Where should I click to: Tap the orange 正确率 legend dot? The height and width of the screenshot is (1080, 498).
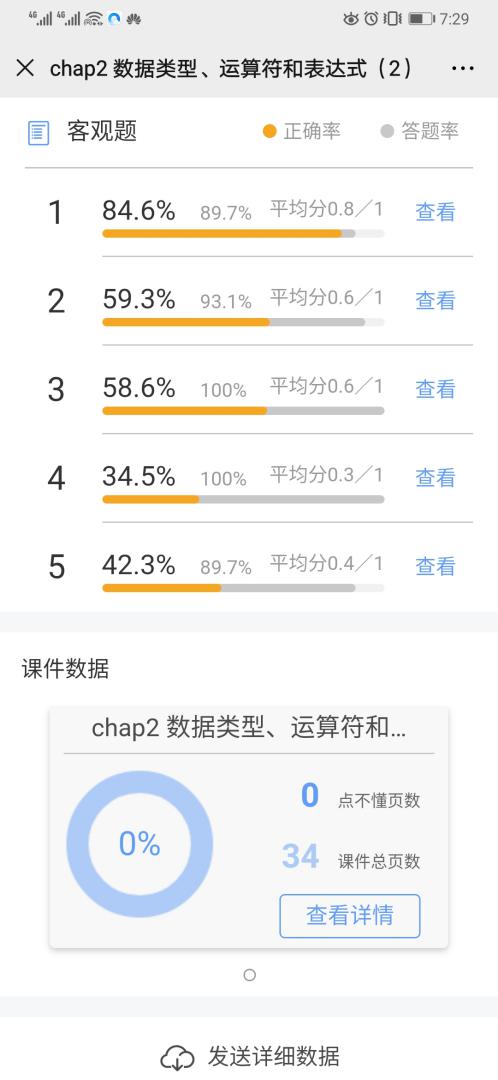click(269, 131)
